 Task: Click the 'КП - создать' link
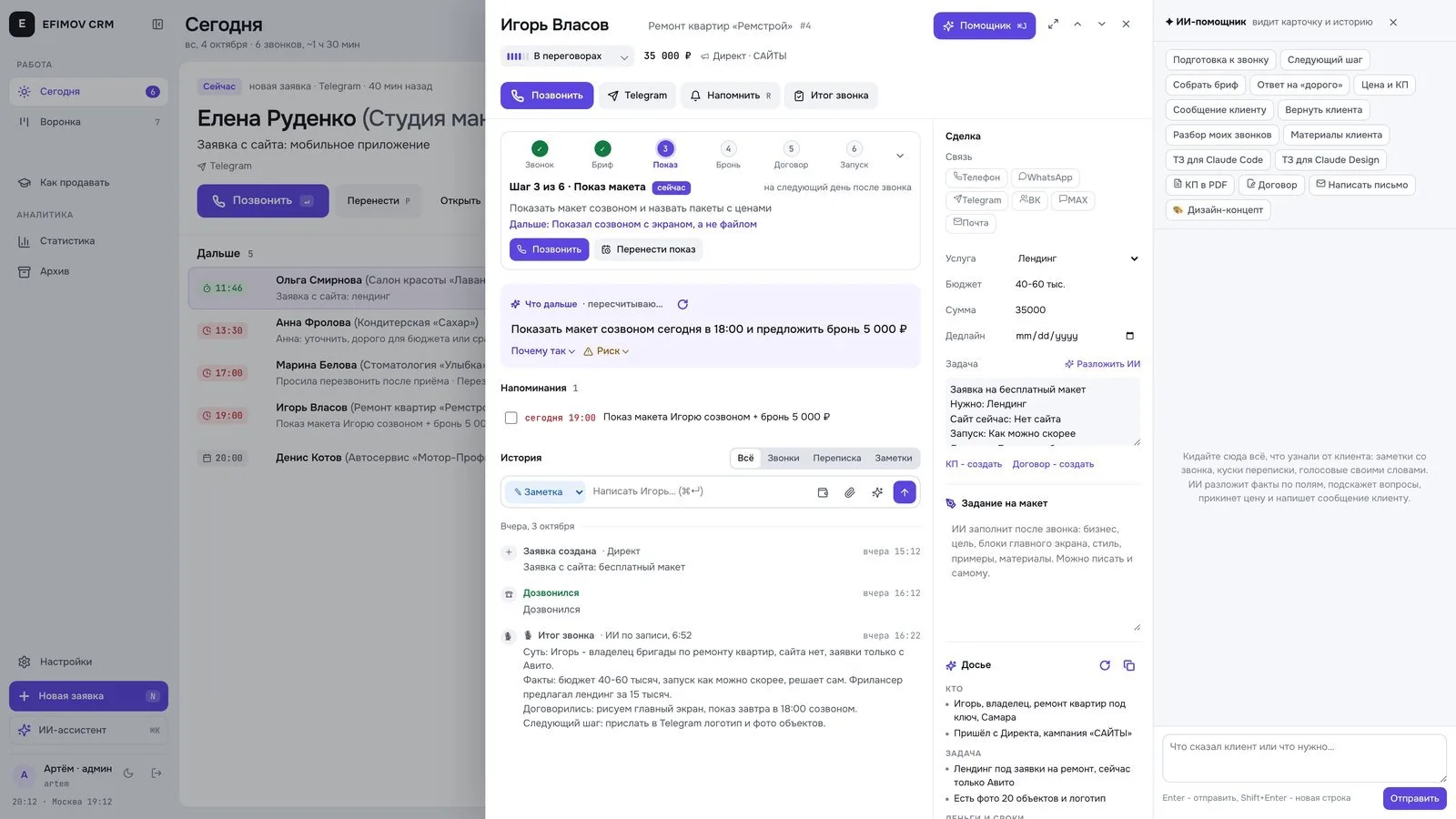coord(974,464)
